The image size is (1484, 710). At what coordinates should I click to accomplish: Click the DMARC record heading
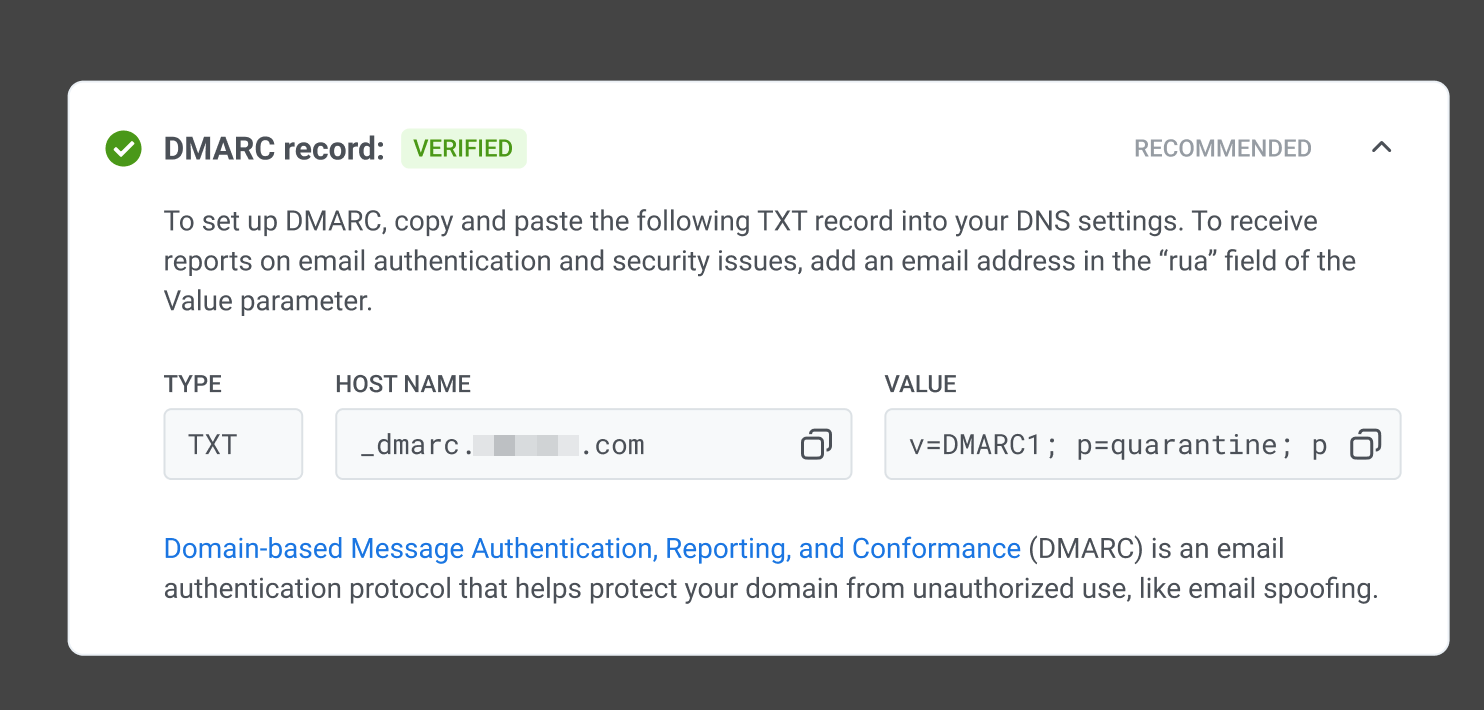274,149
